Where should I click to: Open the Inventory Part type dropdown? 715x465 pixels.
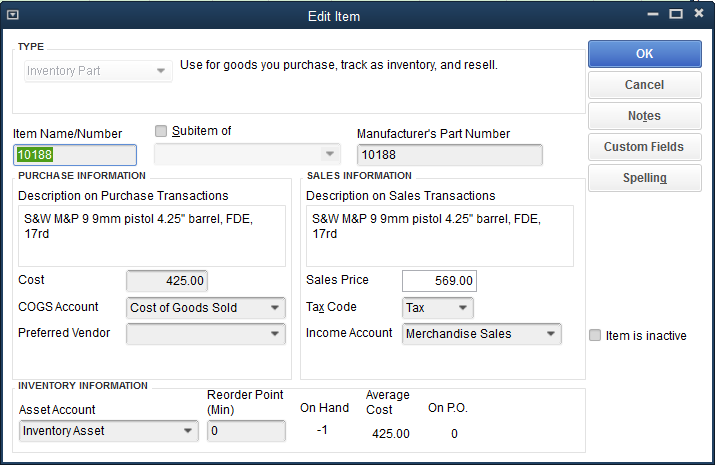98,71
